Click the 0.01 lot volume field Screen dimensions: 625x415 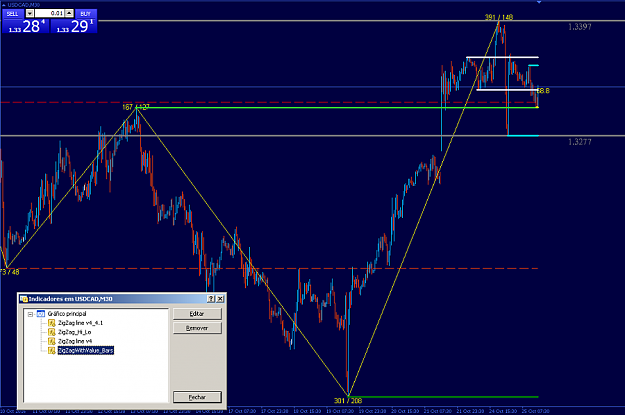pyautogui.click(x=49, y=14)
